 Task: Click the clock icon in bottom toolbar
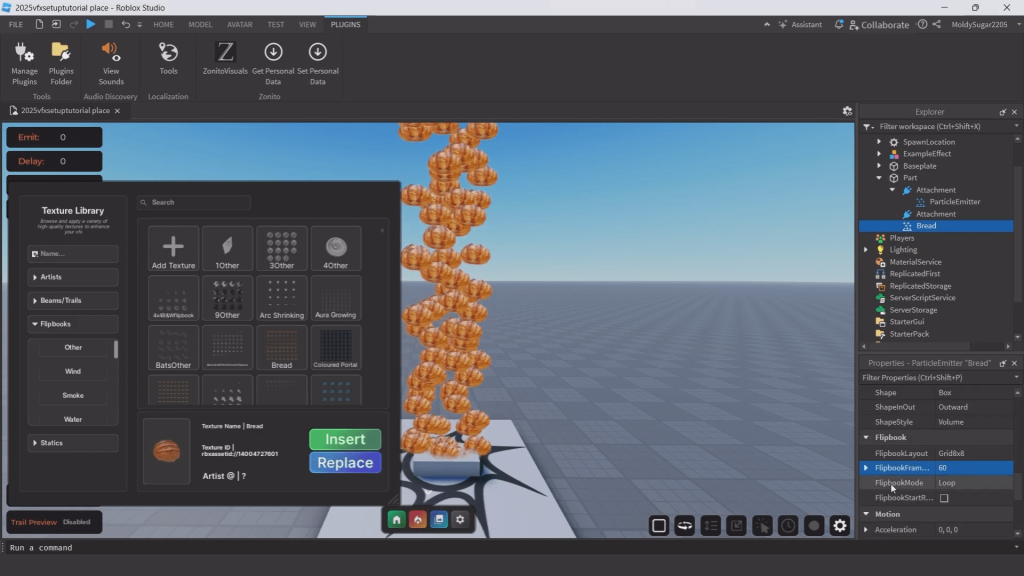pos(788,525)
